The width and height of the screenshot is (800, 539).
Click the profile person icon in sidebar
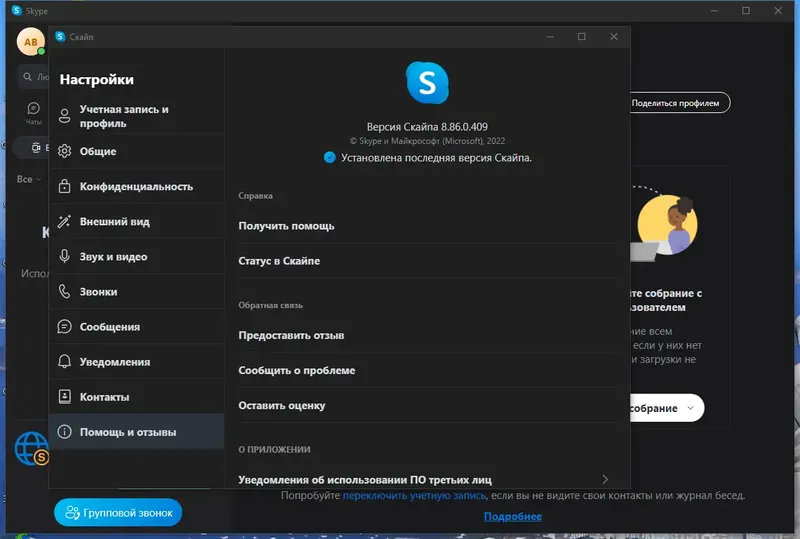click(x=64, y=116)
